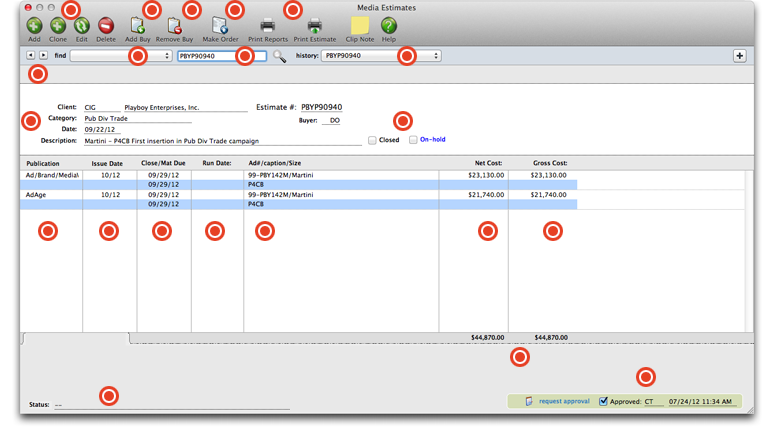
Task: Click the Print Estimate icon
Action: (x=314, y=25)
